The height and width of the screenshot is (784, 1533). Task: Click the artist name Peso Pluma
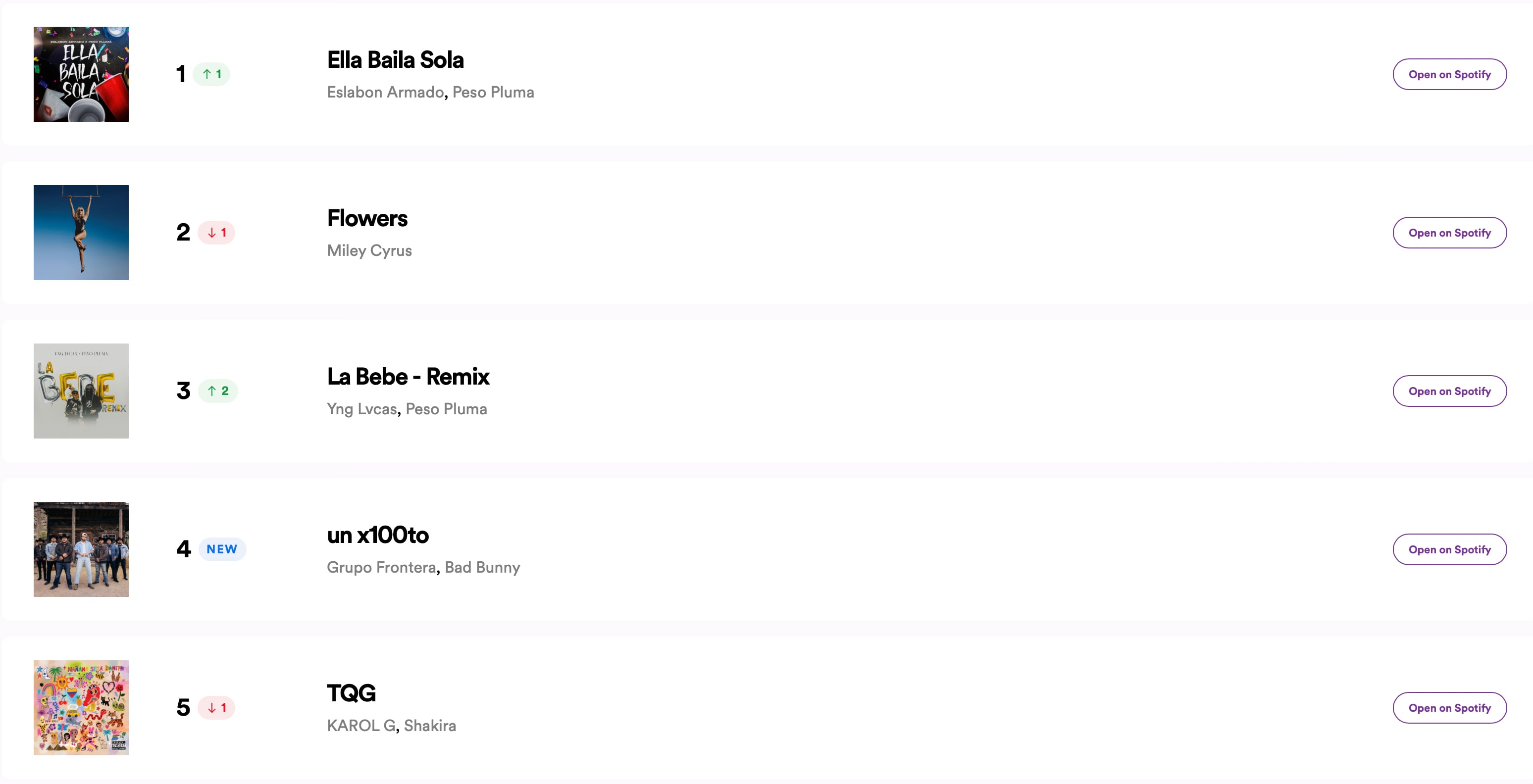[493, 92]
